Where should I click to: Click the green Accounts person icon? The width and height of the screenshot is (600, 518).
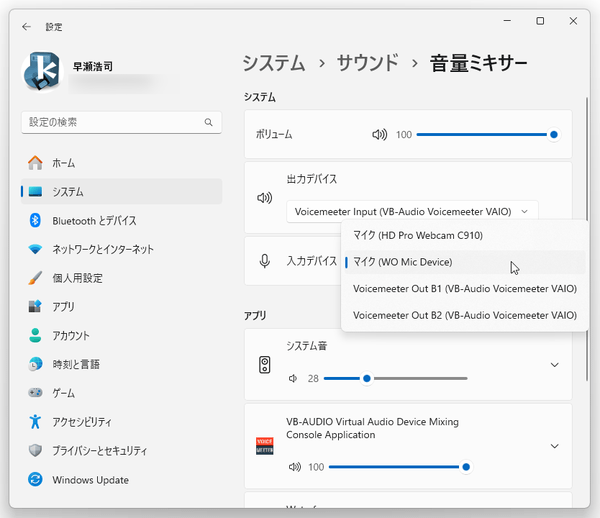coord(35,336)
